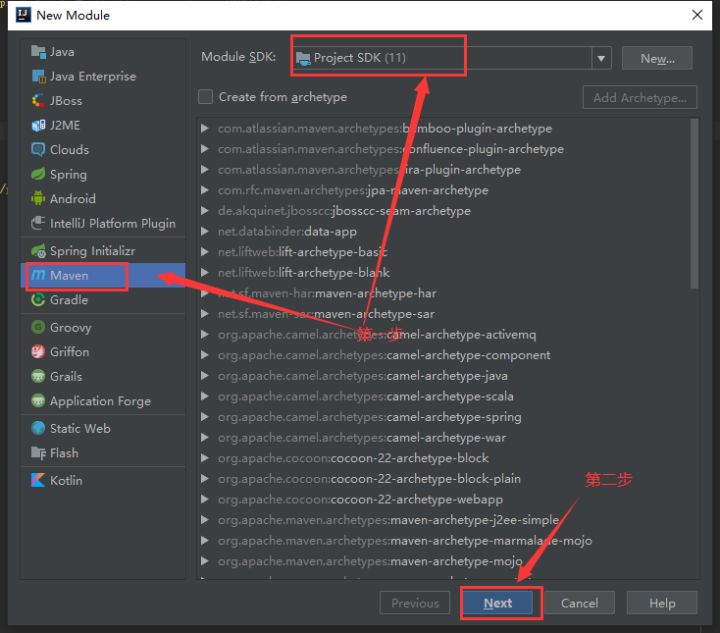The image size is (720, 633).
Task: Select maven-archetype-j2ee-simple row text
Action: 388,520
